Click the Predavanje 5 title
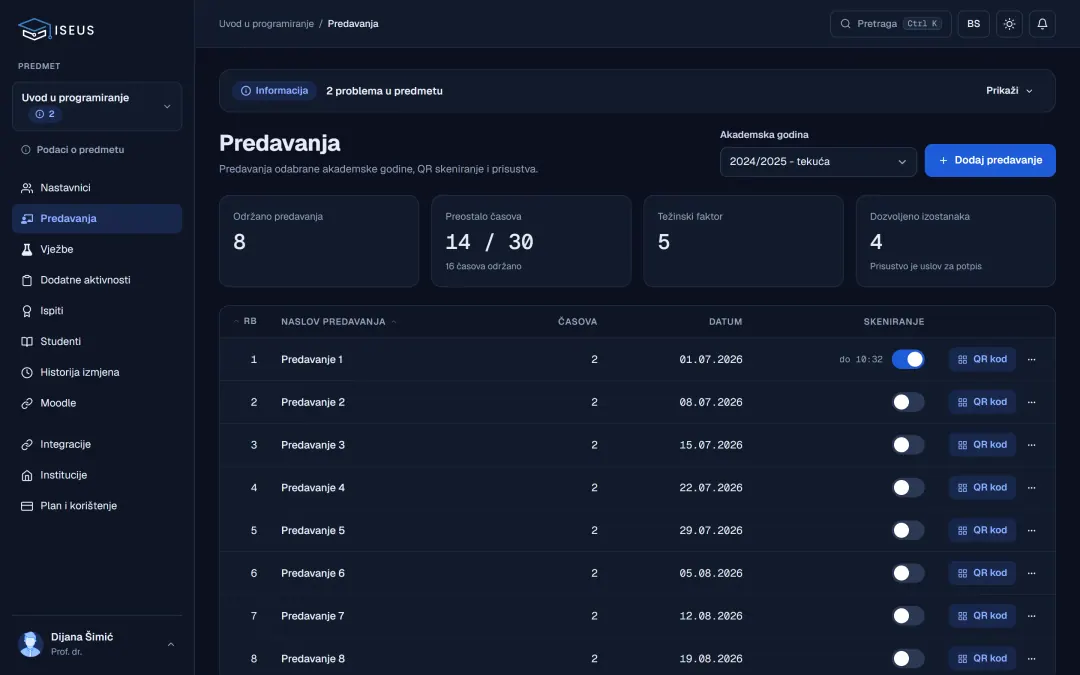The image size is (1080, 675). [x=313, y=530]
